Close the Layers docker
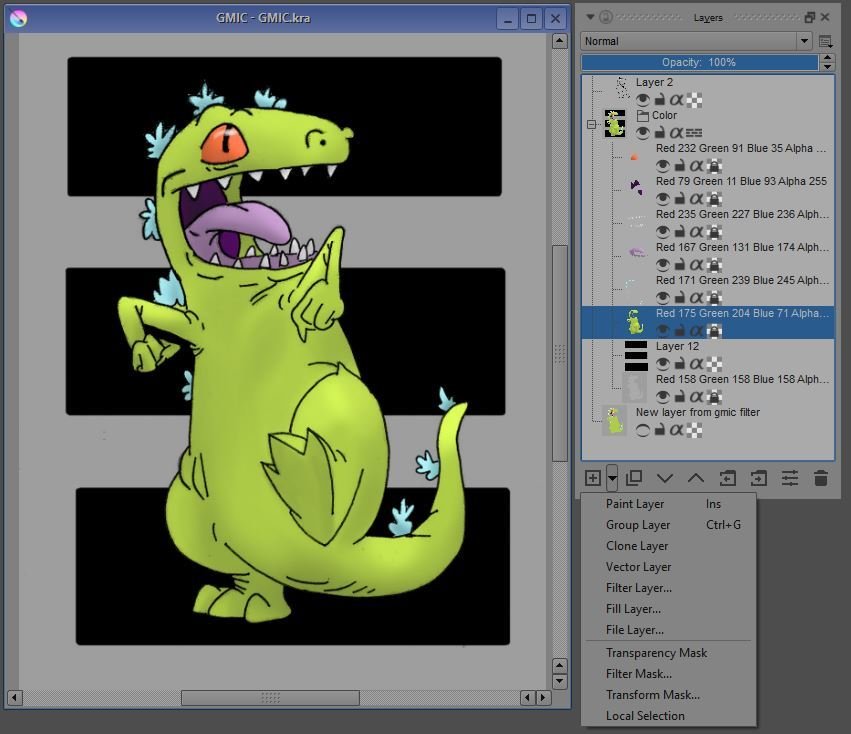 [x=825, y=17]
